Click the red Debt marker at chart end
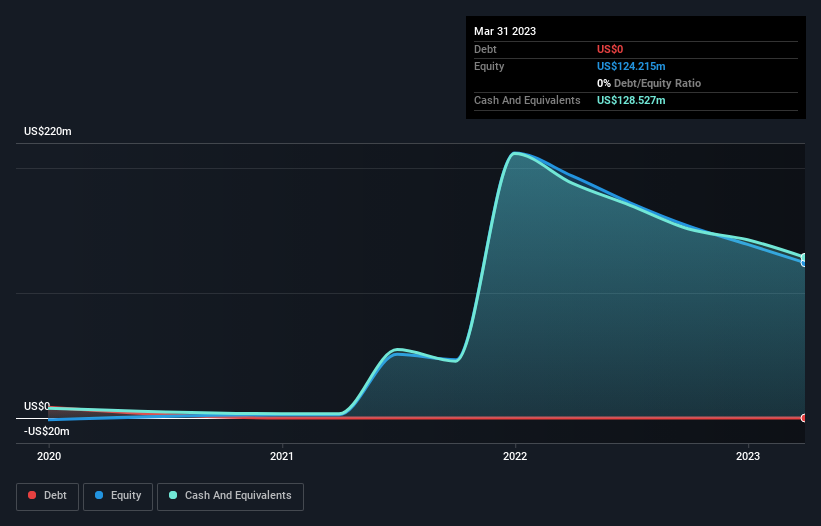821x526 pixels. click(x=804, y=418)
